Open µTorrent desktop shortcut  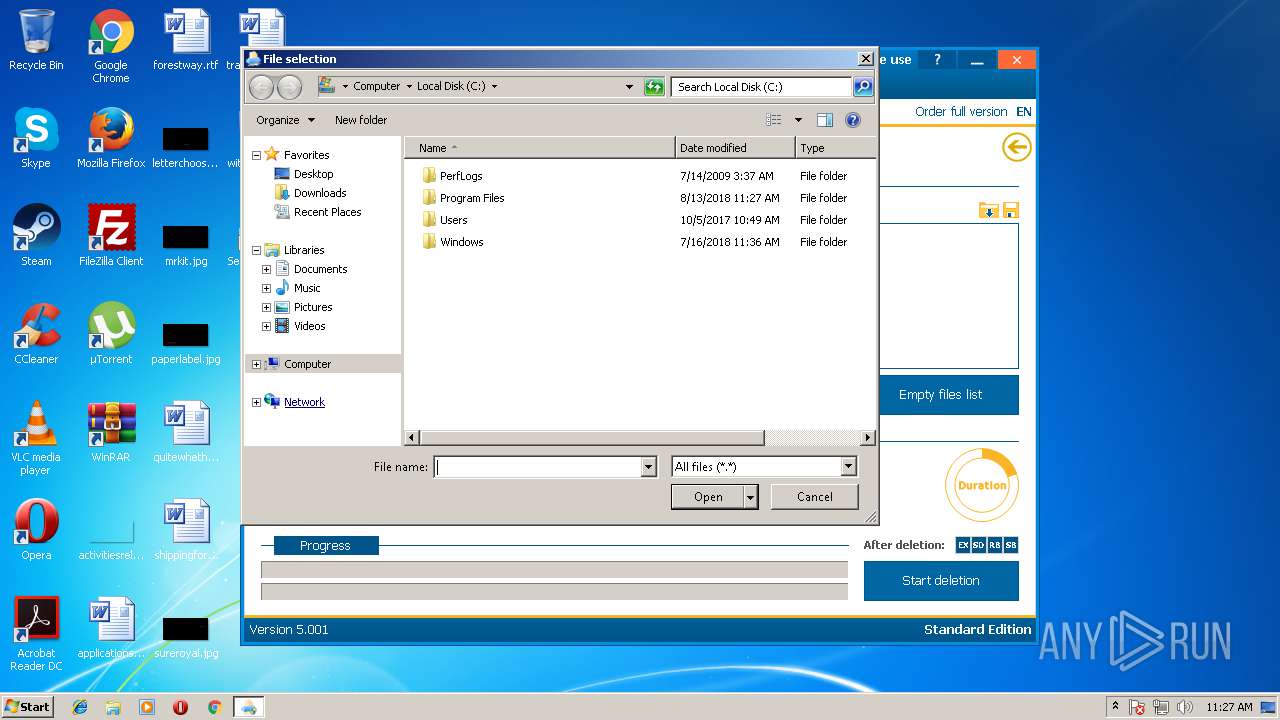(111, 334)
